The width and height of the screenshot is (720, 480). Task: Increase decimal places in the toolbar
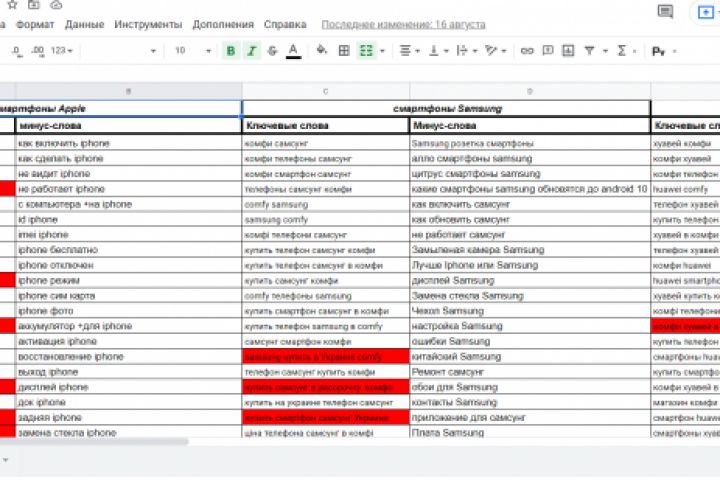[38, 51]
